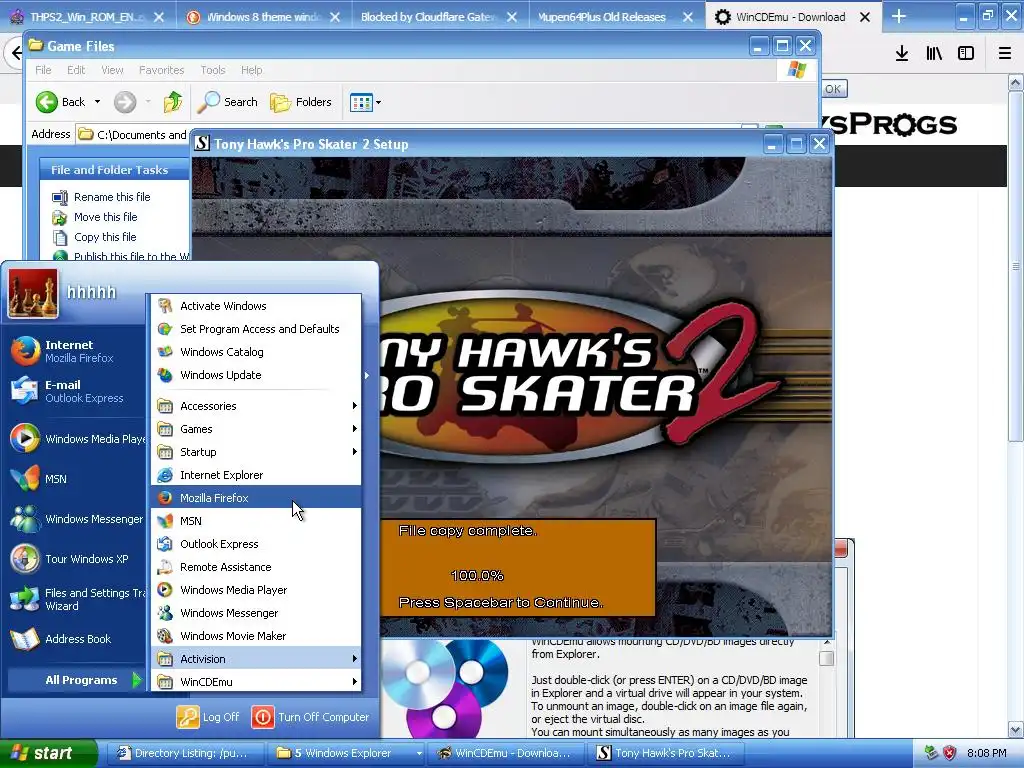The width and height of the screenshot is (1024, 768).
Task: Click Rename this file link
Action: tap(112, 197)
